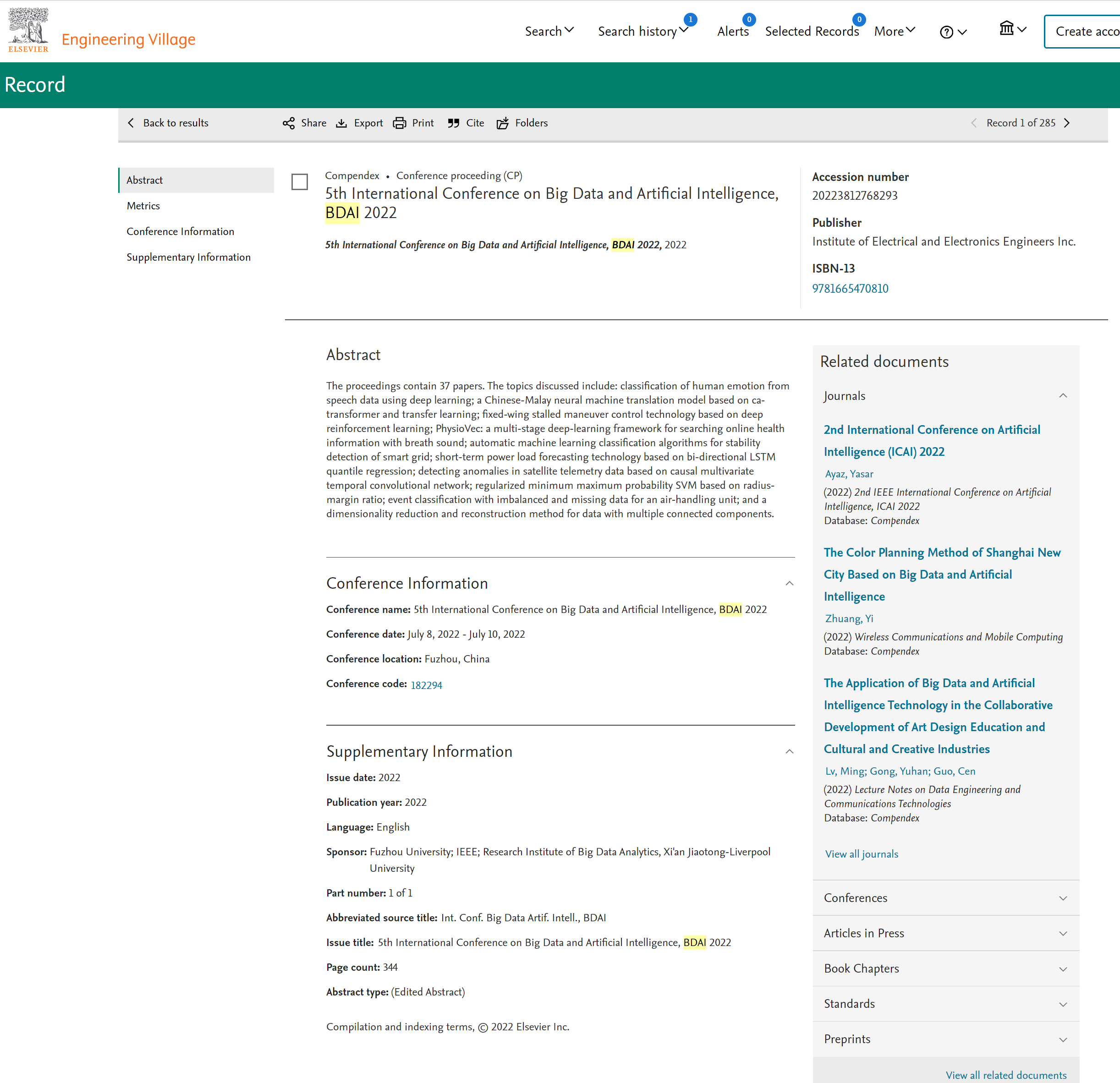
Task: Click accession number 20223812768293
Action: tap(855, 195)
